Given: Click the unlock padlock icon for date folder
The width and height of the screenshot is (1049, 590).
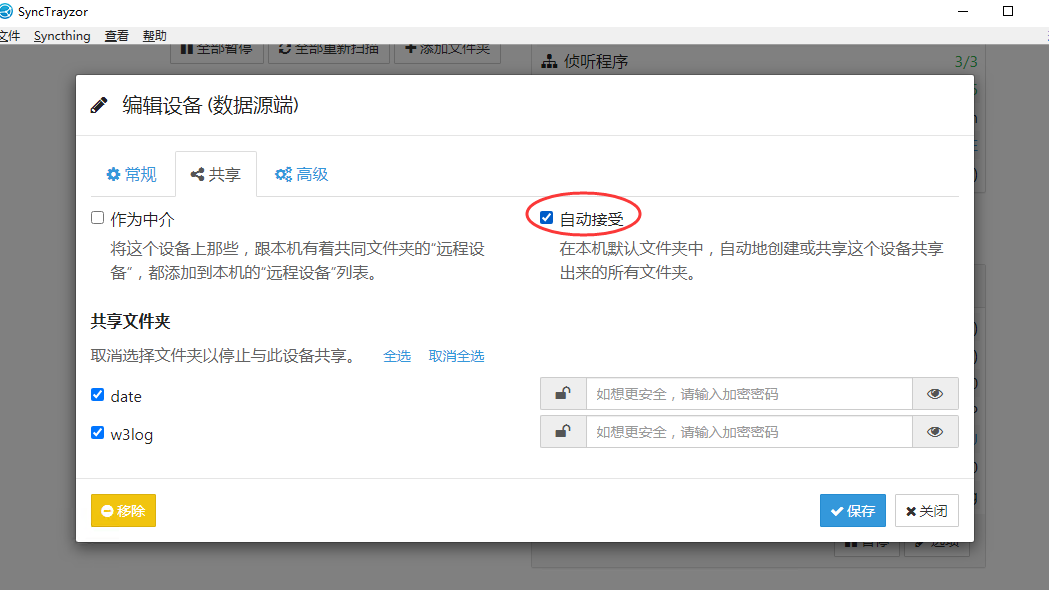Looking at the screenshot, I should pyautogui.click(x=563, y=394).
